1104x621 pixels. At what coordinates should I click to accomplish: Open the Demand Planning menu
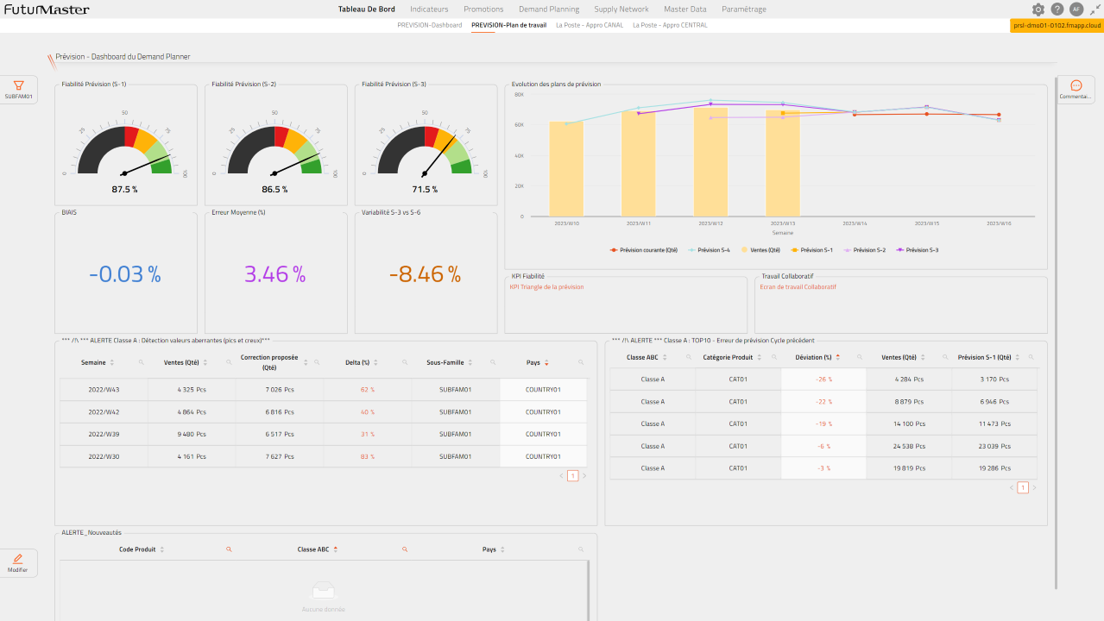click(547, 8)
